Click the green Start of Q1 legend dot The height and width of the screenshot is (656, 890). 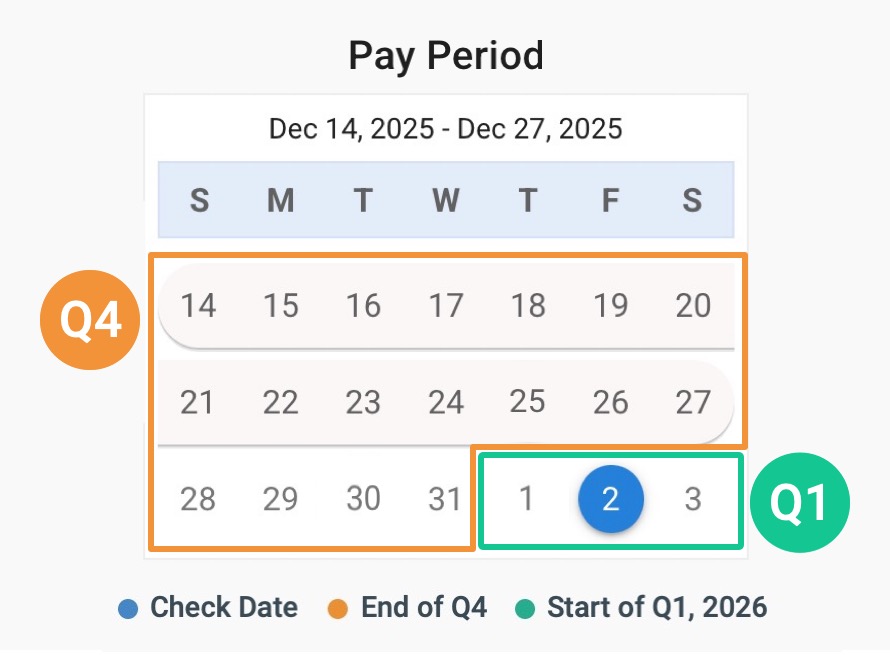tap(524, 608)
